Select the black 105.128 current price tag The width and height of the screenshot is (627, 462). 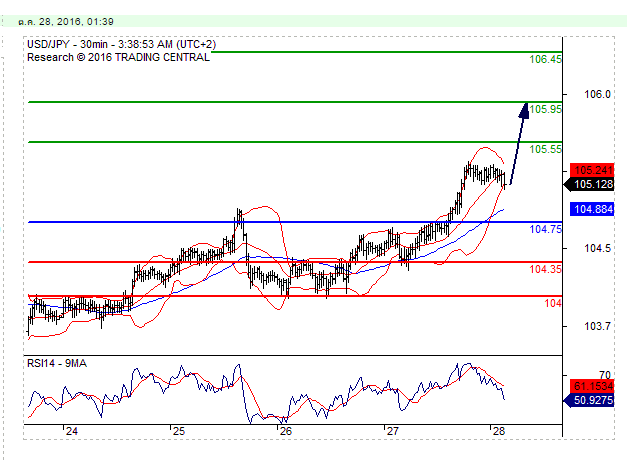pyautogui.click(x=589, y=184)
